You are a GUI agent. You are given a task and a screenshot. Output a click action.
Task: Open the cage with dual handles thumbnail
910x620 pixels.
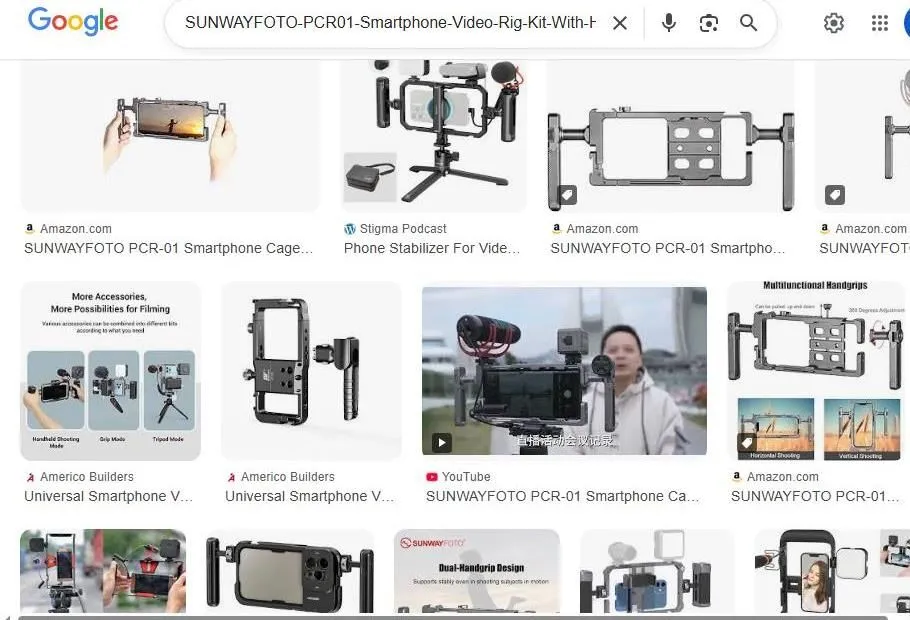click(x=671, y=136)
